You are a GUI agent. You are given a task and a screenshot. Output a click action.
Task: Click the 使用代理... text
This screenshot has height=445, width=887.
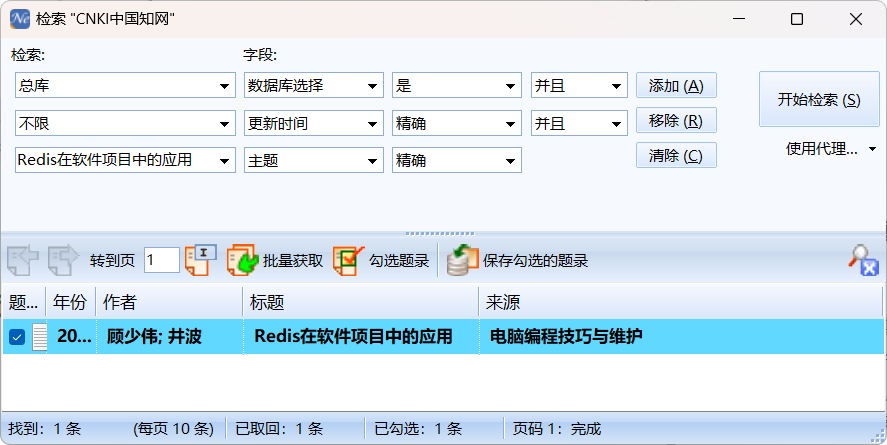pos(821,149)
